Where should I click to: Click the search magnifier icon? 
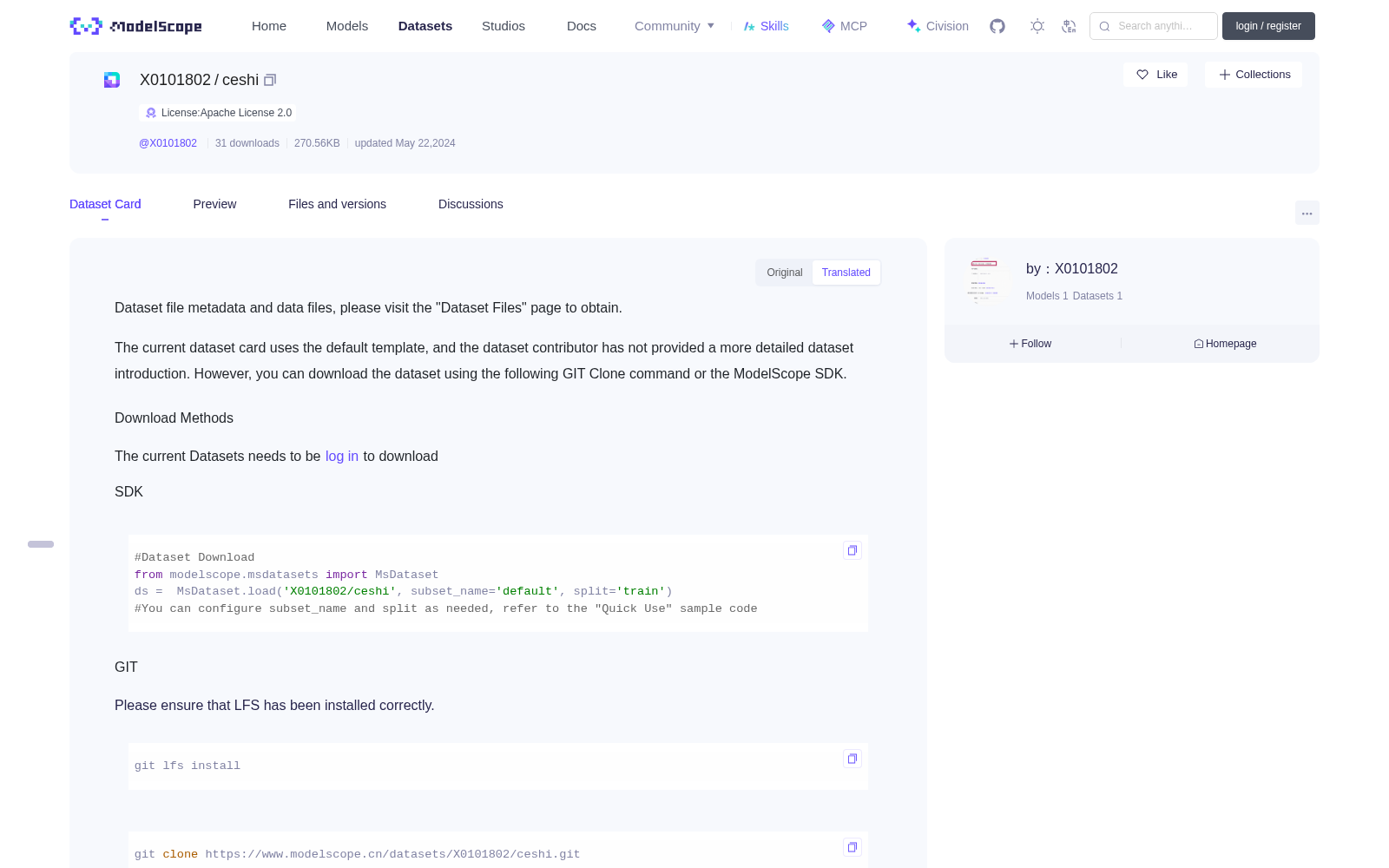point(1105,26)
